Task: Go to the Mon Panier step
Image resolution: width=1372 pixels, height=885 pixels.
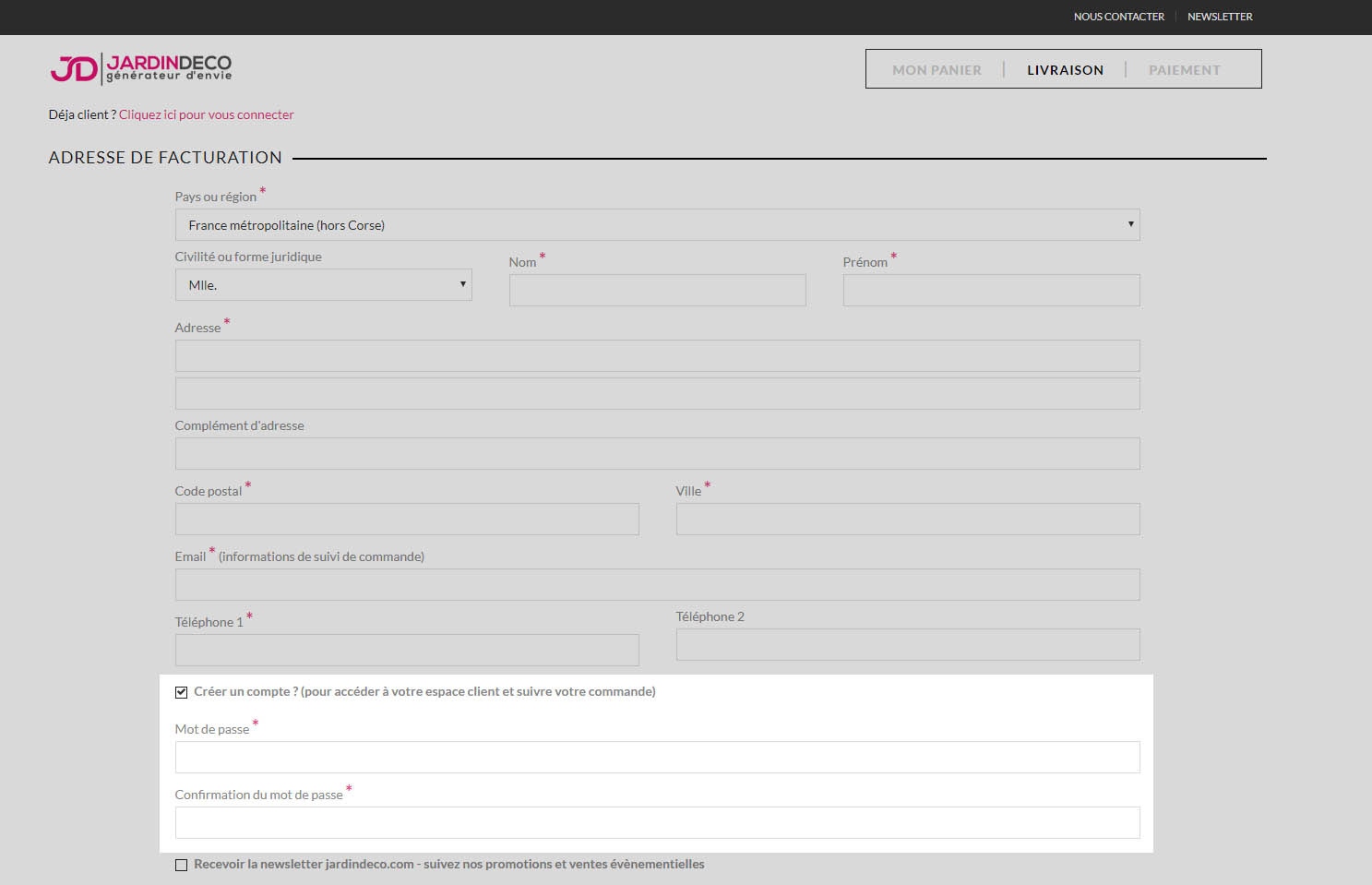Action: (x=937, y=70)
